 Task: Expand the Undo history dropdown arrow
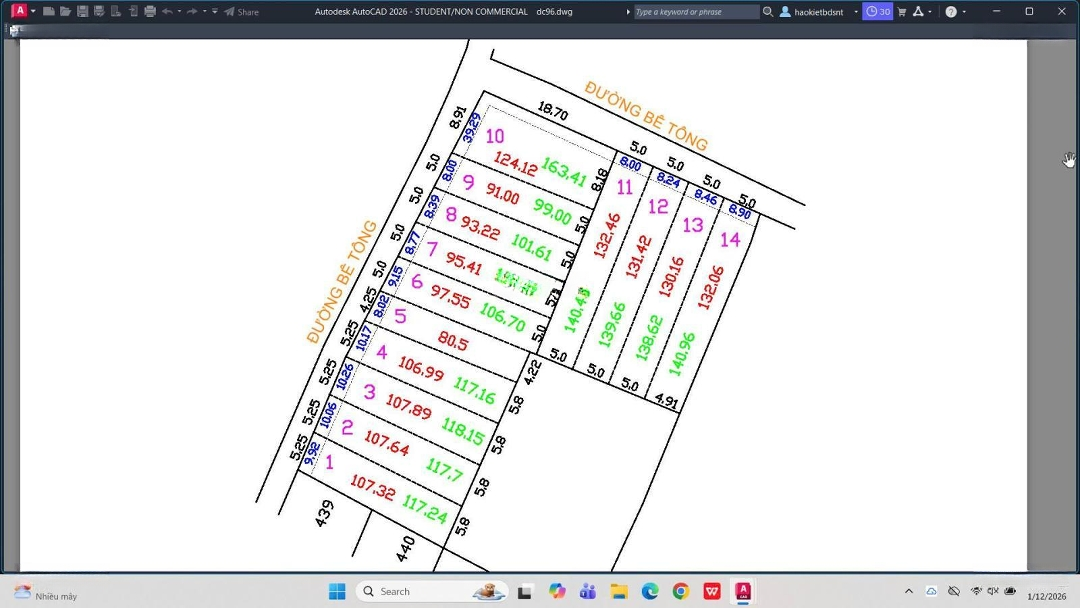tap(179, 12)
